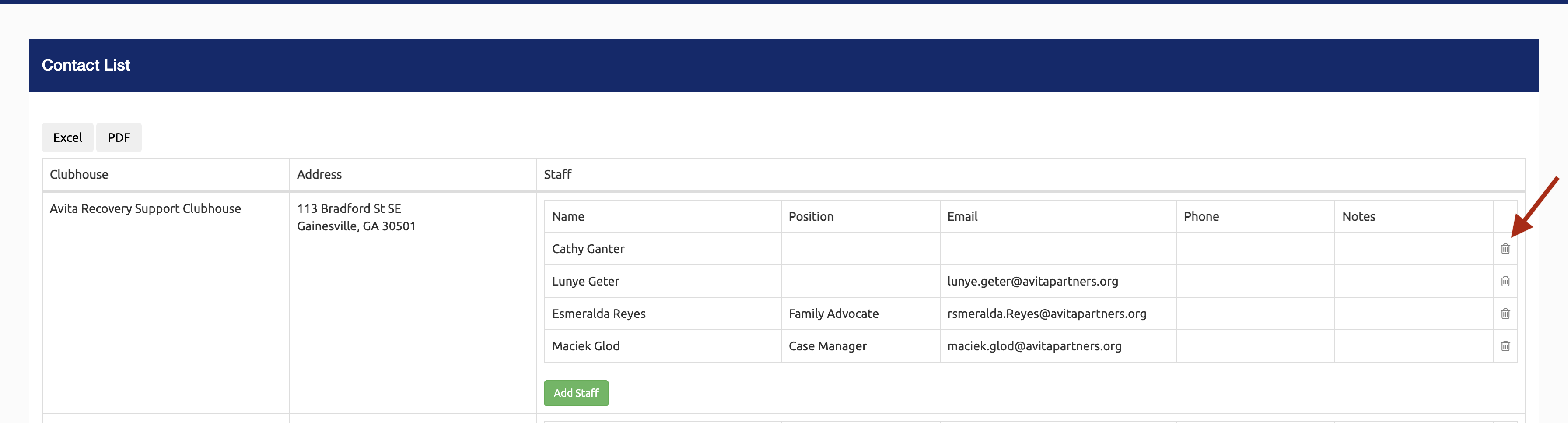Image resolution: width=1568 pixels, height=423 pixels.
Task: Export contact list to Excel
Action: (x=67, y=138)
